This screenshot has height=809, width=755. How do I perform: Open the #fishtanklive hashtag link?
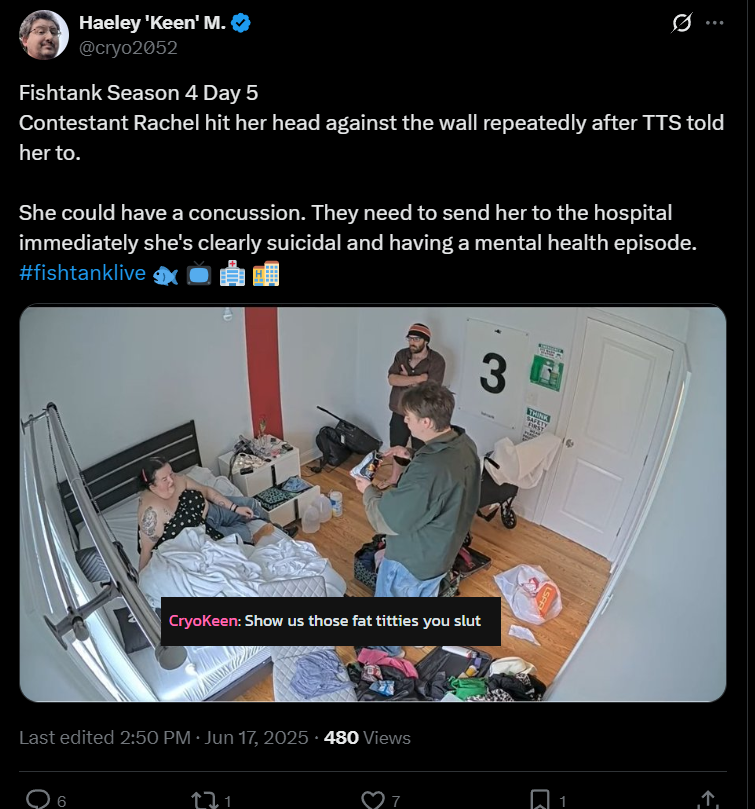pyautogui.click(x=83, y=272)
